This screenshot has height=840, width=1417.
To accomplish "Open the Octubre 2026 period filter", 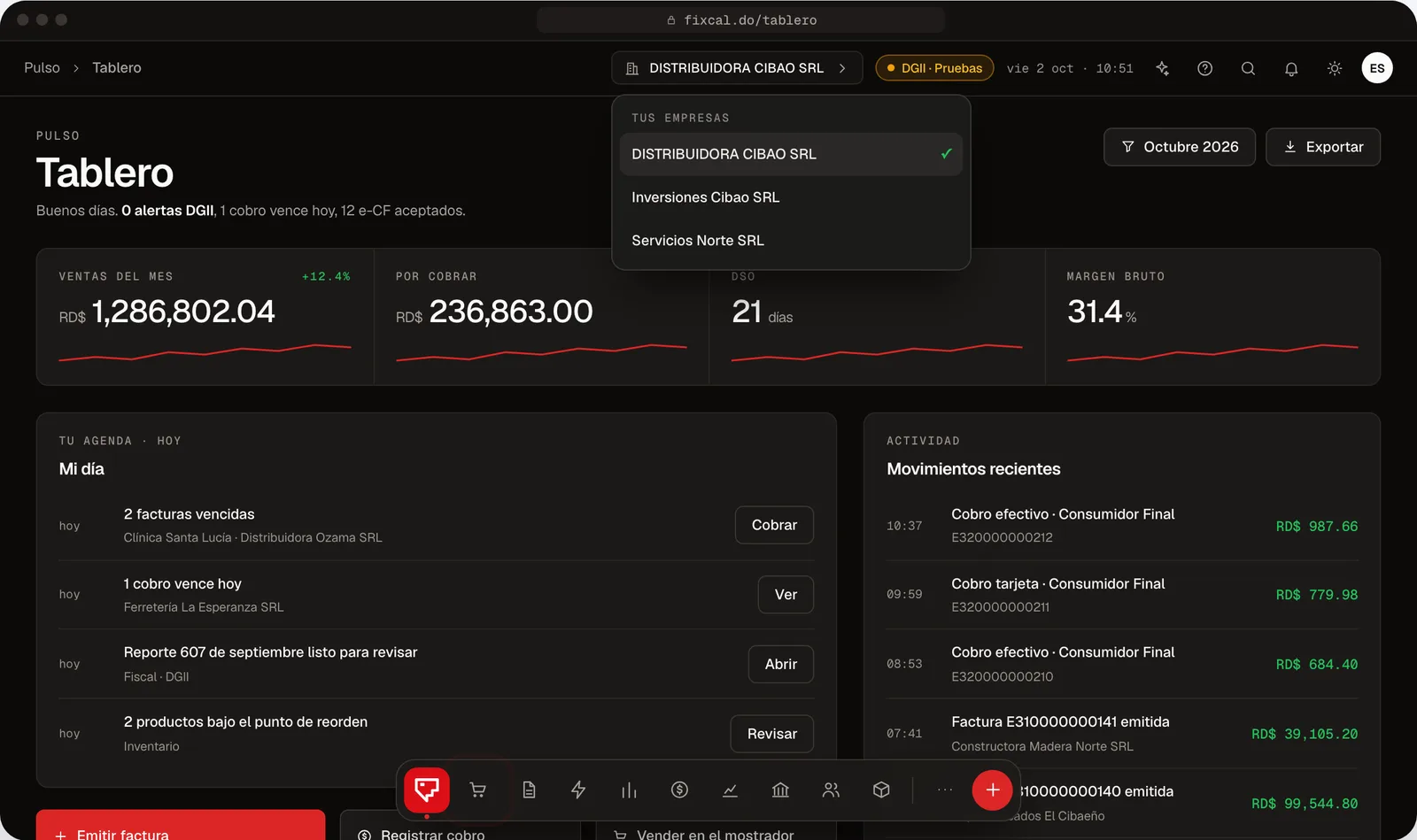I will 1180,147.
